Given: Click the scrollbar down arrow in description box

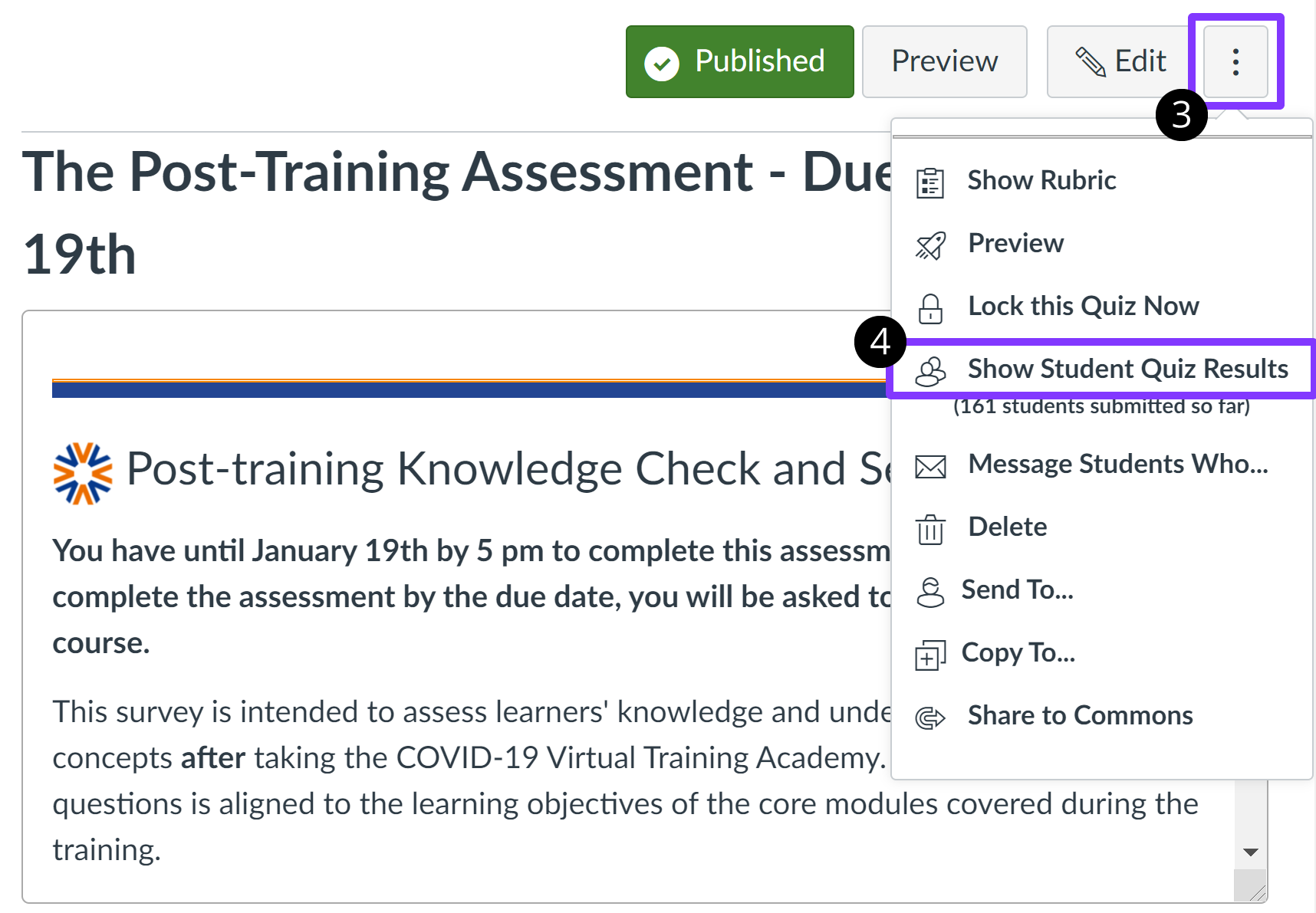Looking at the screenshot, I should coord(1251,852).
